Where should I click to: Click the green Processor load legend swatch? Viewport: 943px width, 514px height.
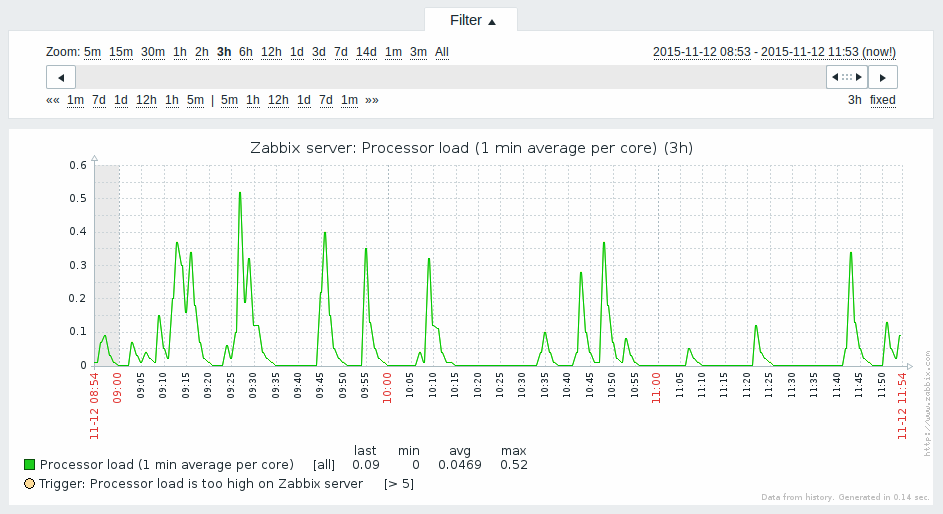29,465
